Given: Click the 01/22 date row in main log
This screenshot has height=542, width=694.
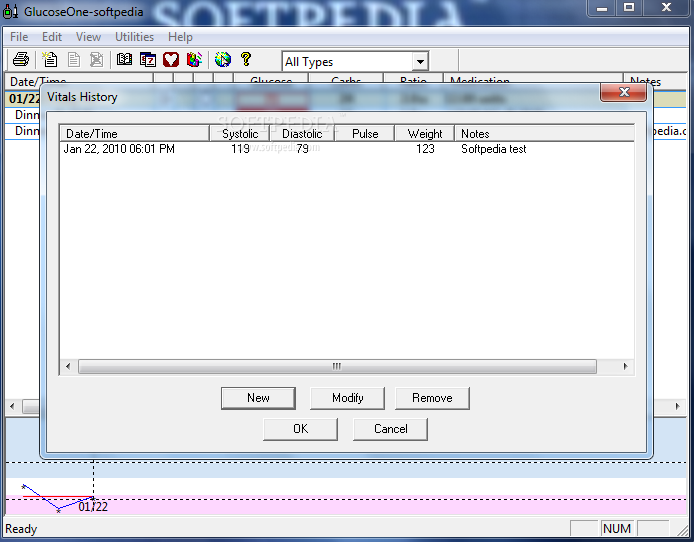Looking at the screenshot, I should click(x=23, y=98).
